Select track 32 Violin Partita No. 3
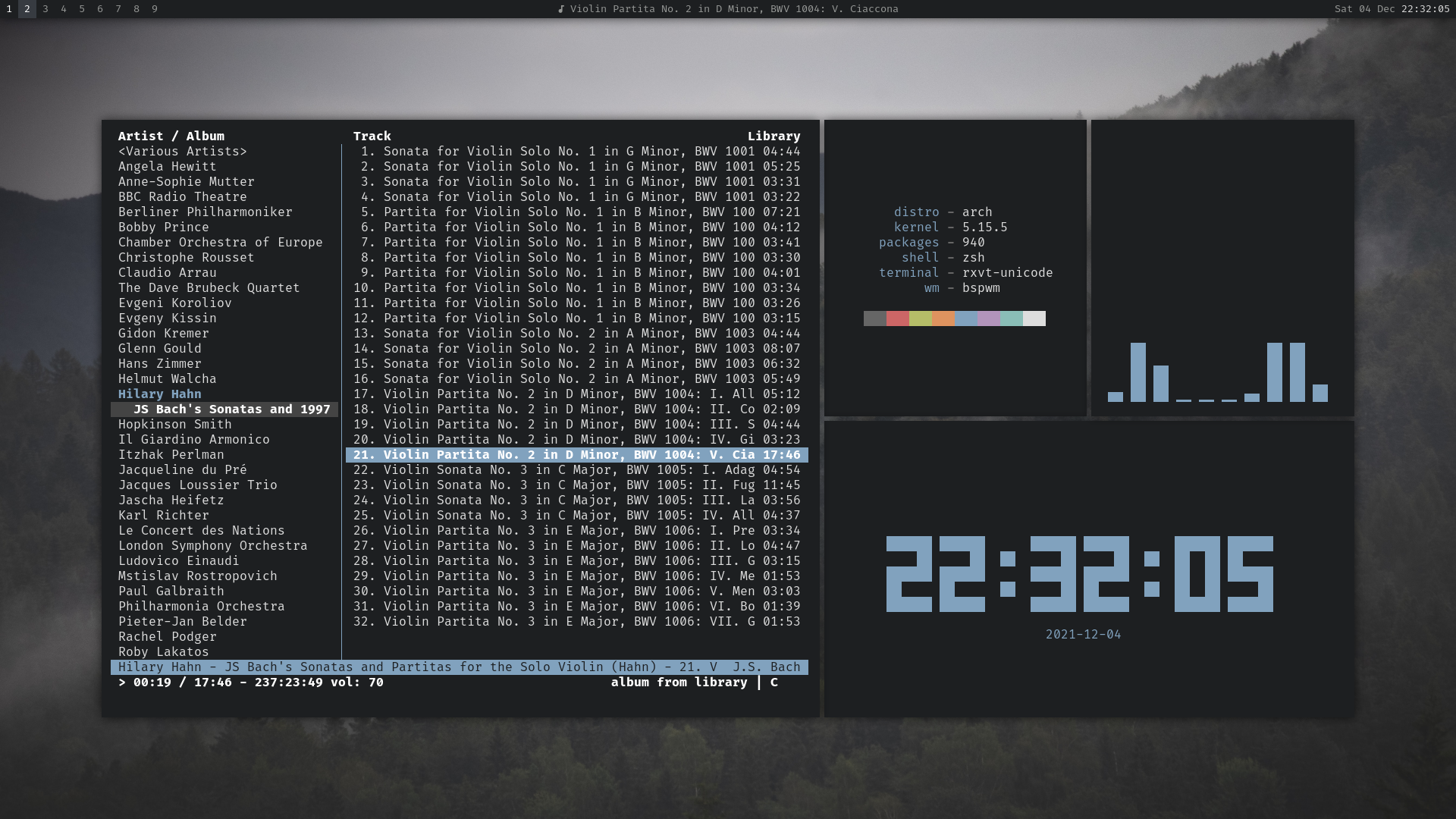Screen dimensions: 1456x819 click(576, 622)
